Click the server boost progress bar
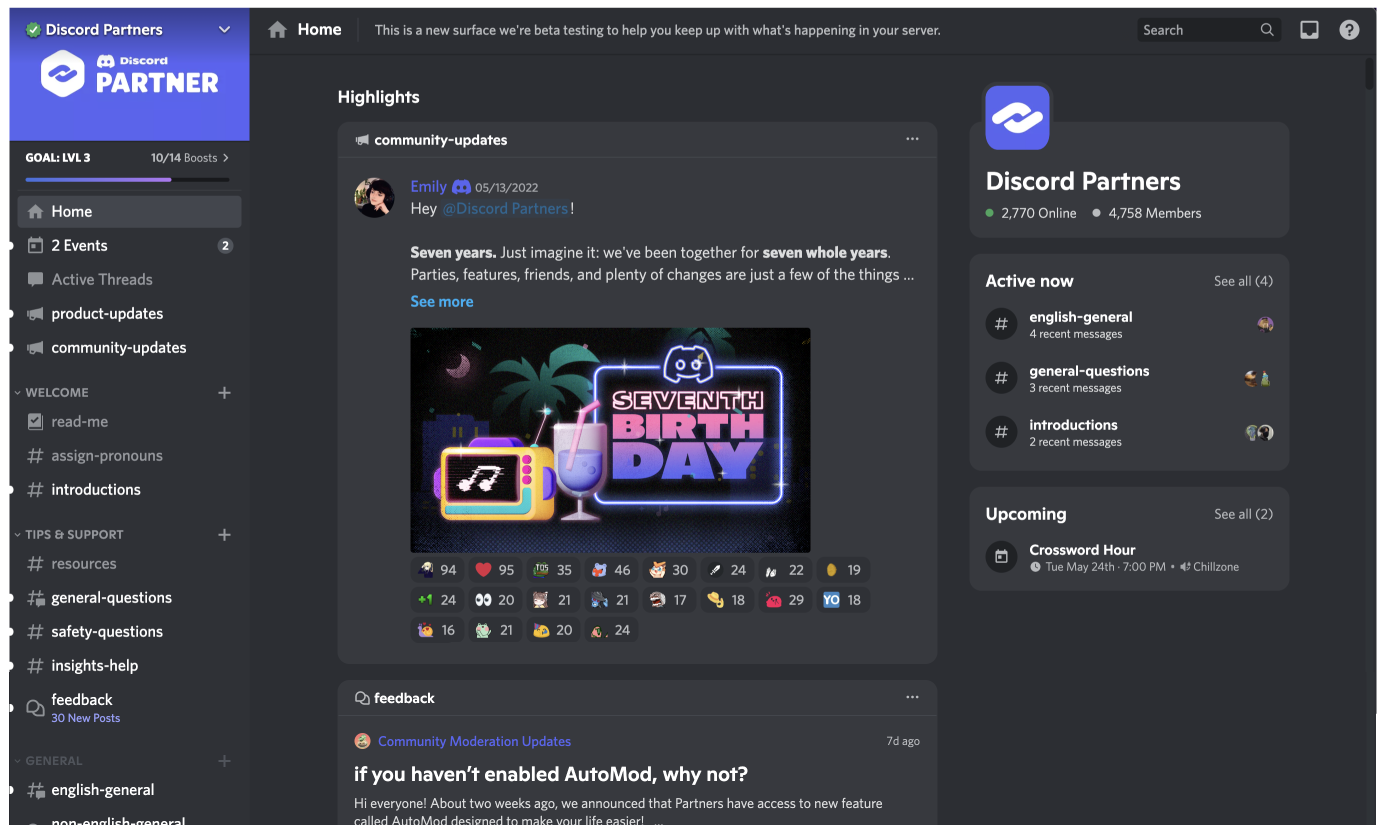 (127, 180)
